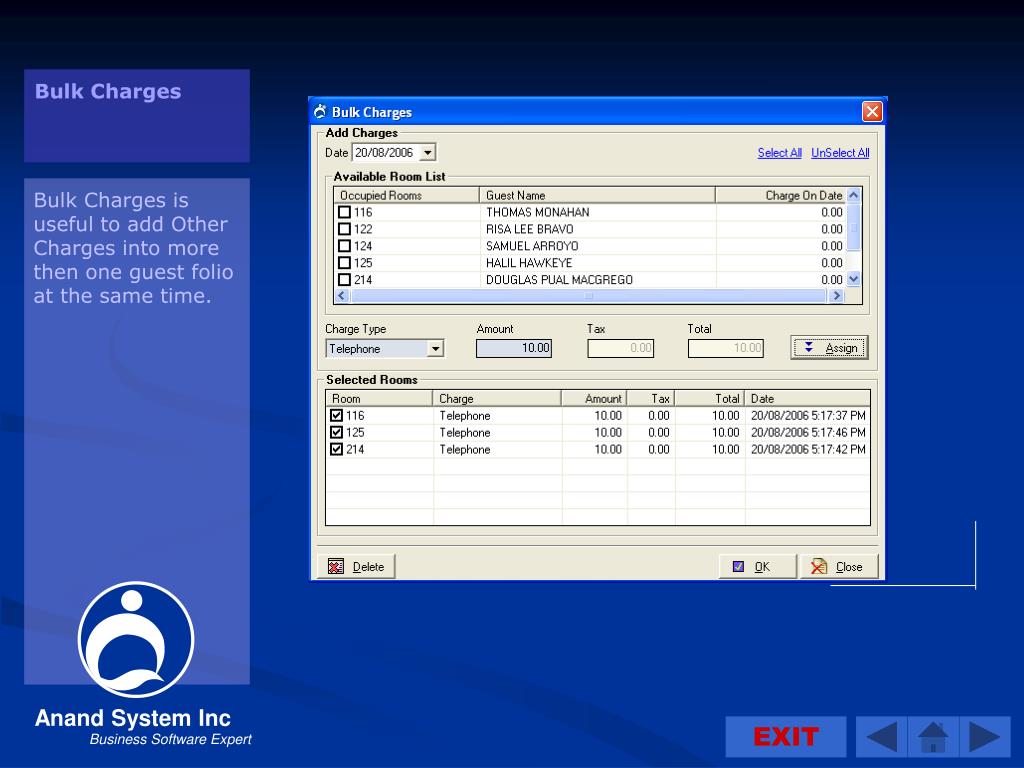The image size is (1024, 768).
Task: Click the Charge column header in Selected Rooms
Action: pos(497,398)
